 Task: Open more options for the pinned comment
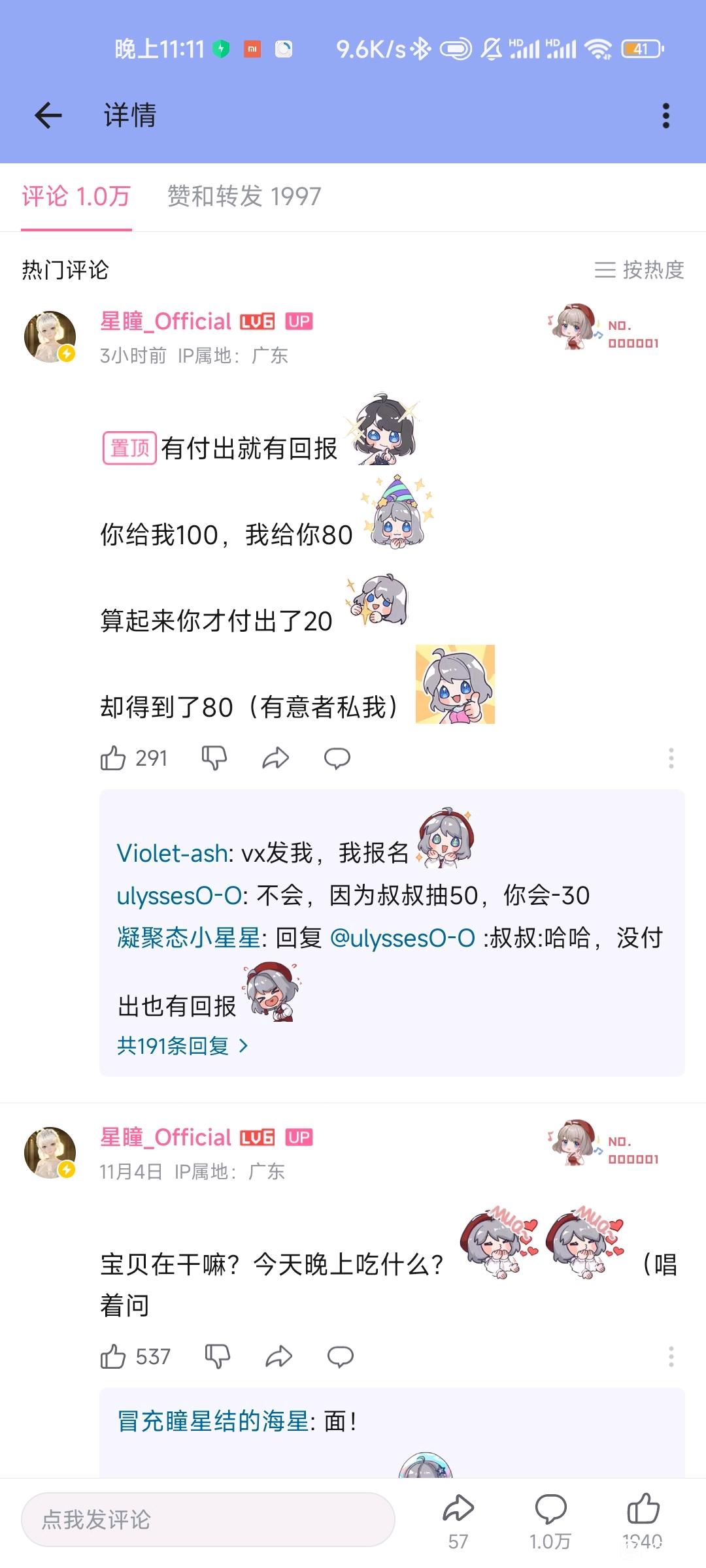(671, 758)
